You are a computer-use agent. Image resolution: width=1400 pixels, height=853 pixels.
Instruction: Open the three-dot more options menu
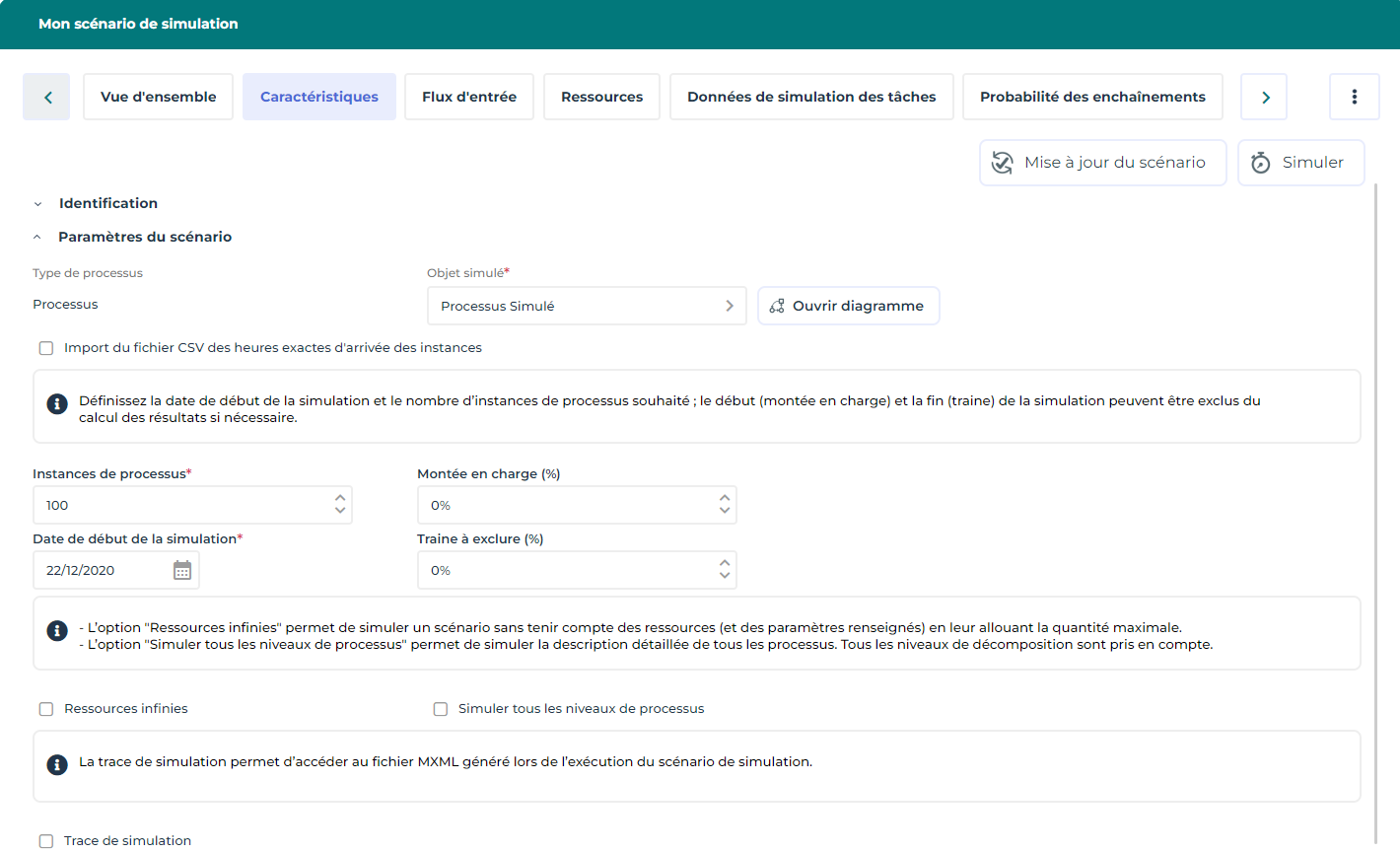coord(1354,97)
